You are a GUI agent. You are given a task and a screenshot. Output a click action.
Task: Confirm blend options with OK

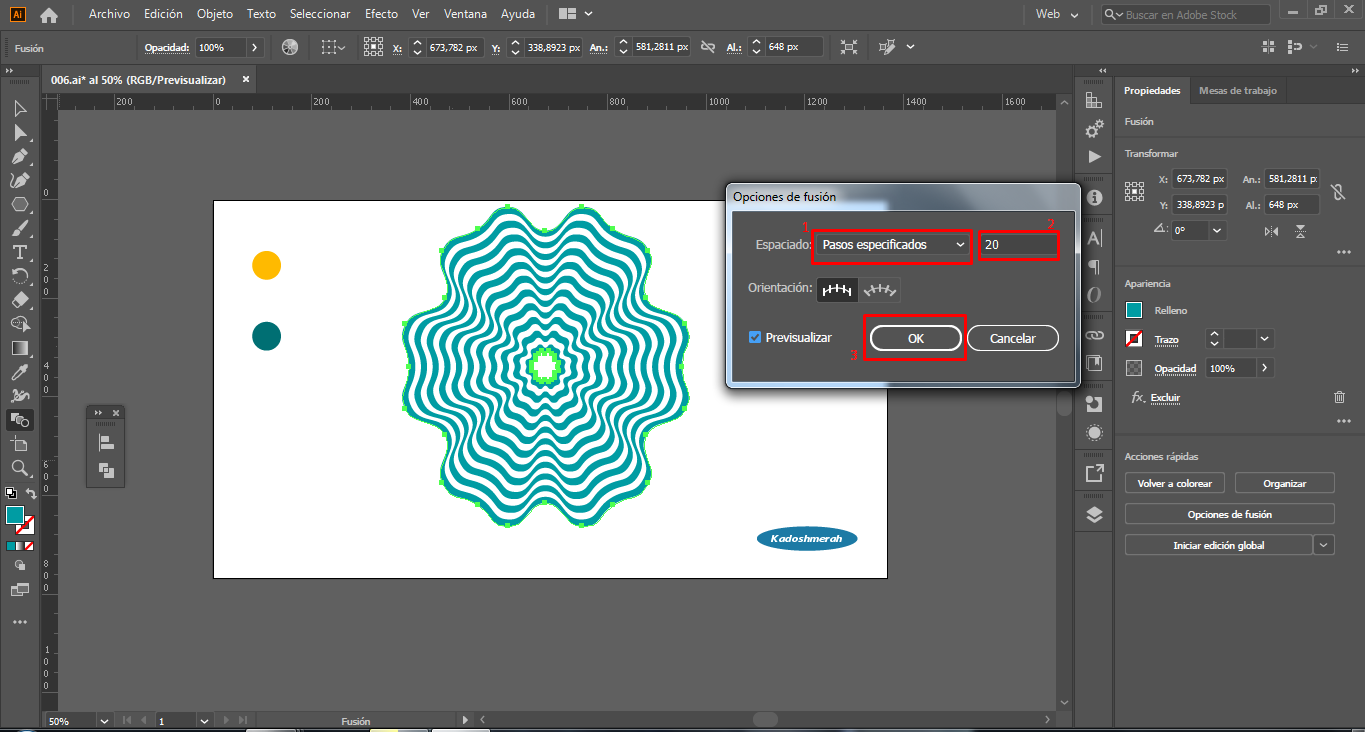click(916, 339)
